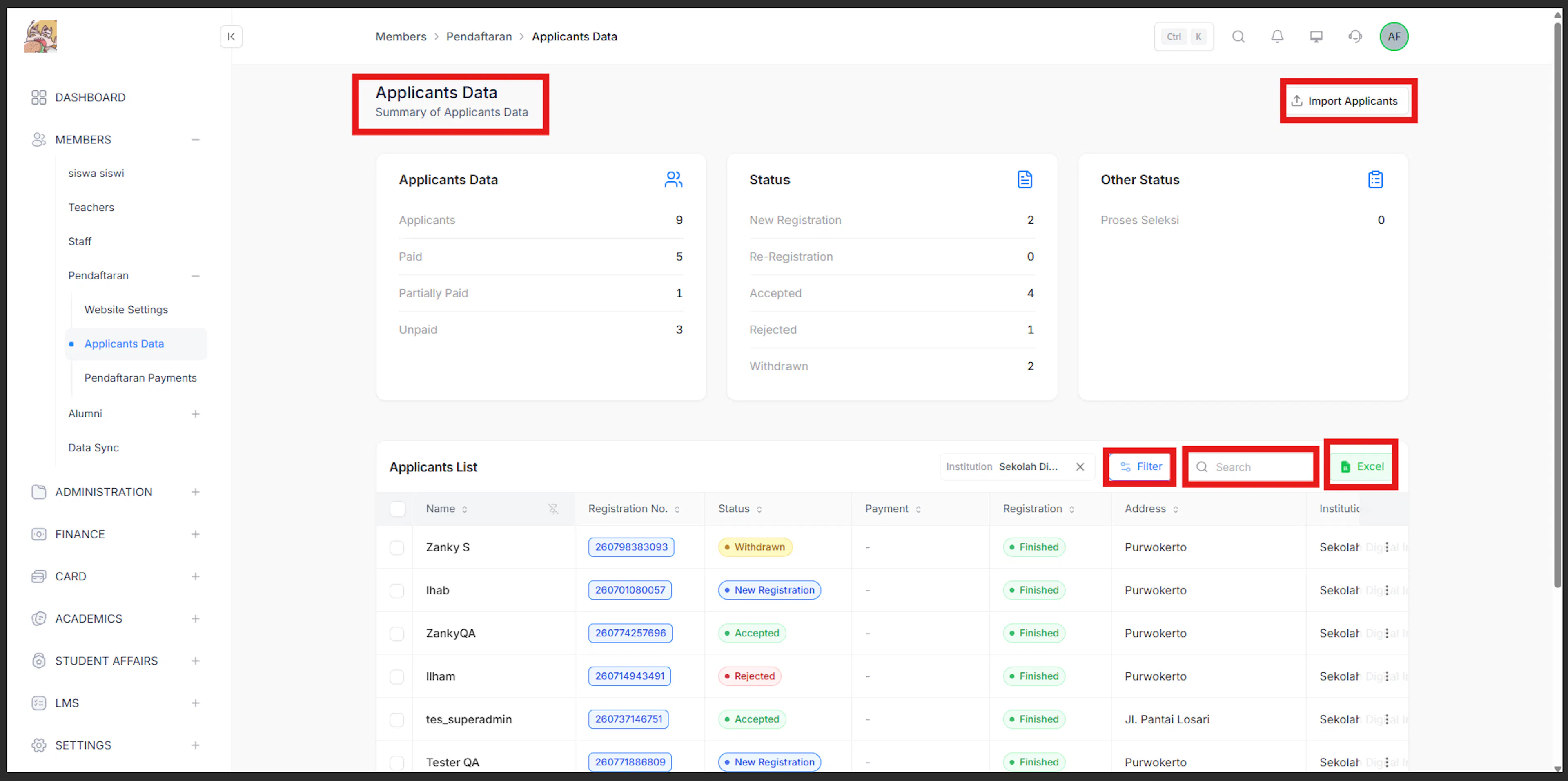
Task: Expand the Student Affairs section
Action: coord(196,661)
